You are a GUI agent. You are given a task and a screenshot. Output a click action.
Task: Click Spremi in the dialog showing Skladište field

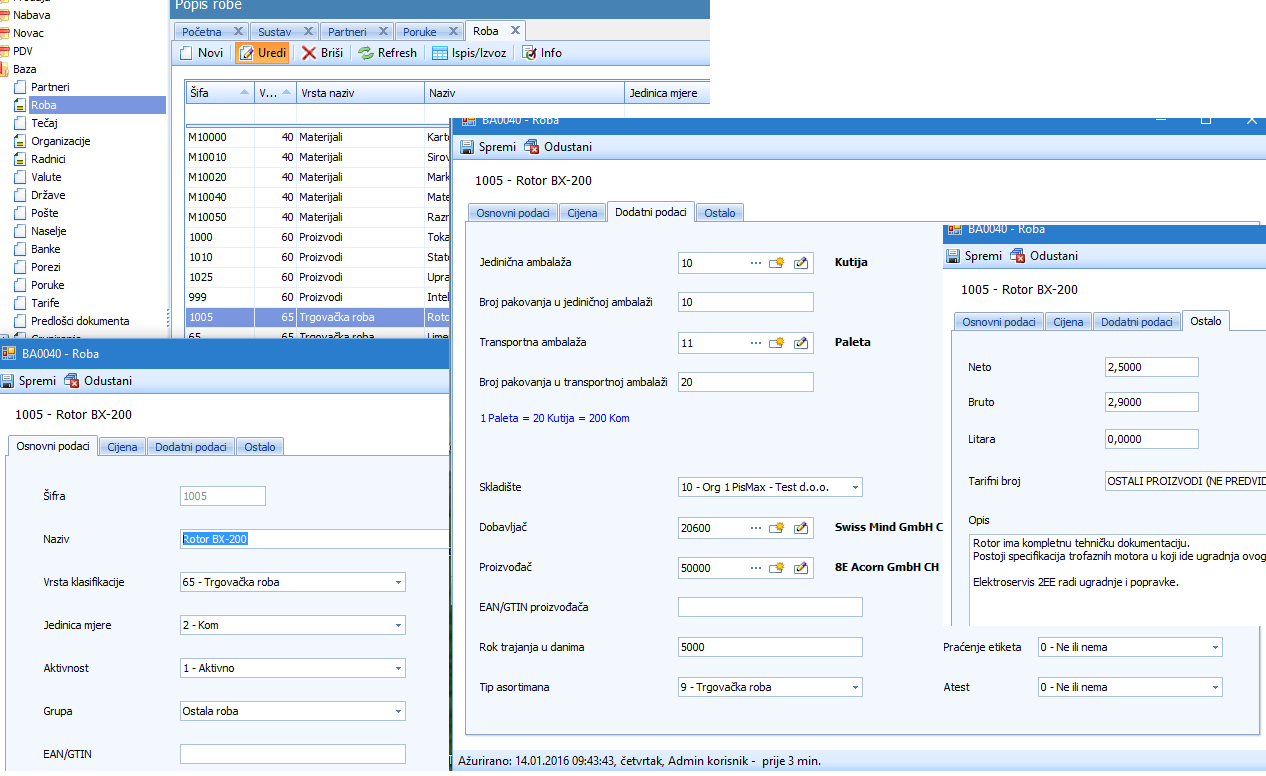(488, 147)
